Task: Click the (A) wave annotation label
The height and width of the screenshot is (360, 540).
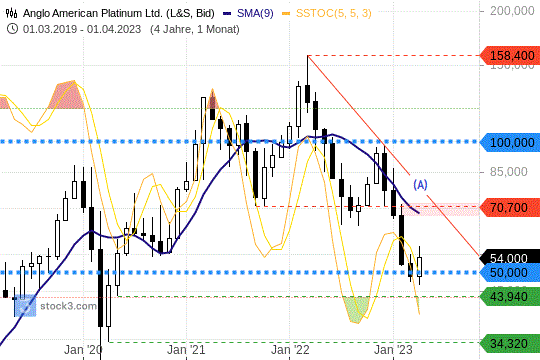Action: coord(420,185)
